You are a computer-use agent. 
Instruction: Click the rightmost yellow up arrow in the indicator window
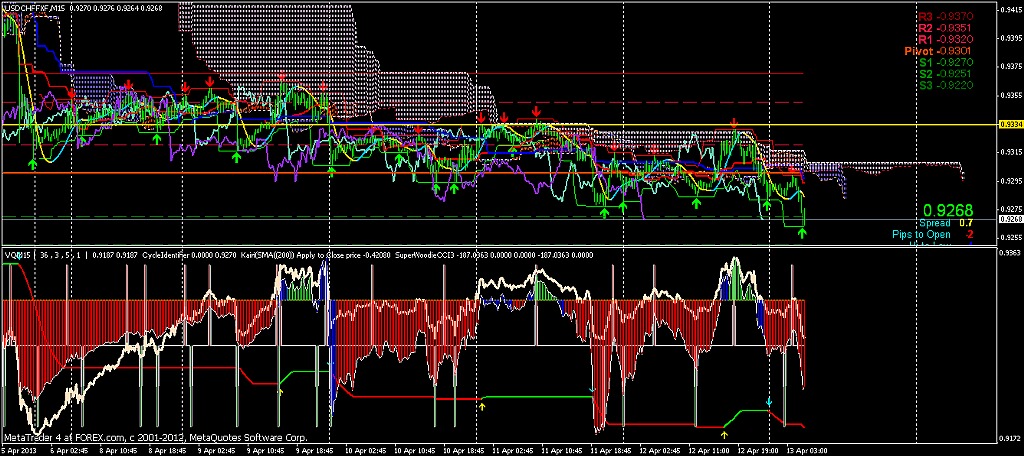click(x=724, y=434)
